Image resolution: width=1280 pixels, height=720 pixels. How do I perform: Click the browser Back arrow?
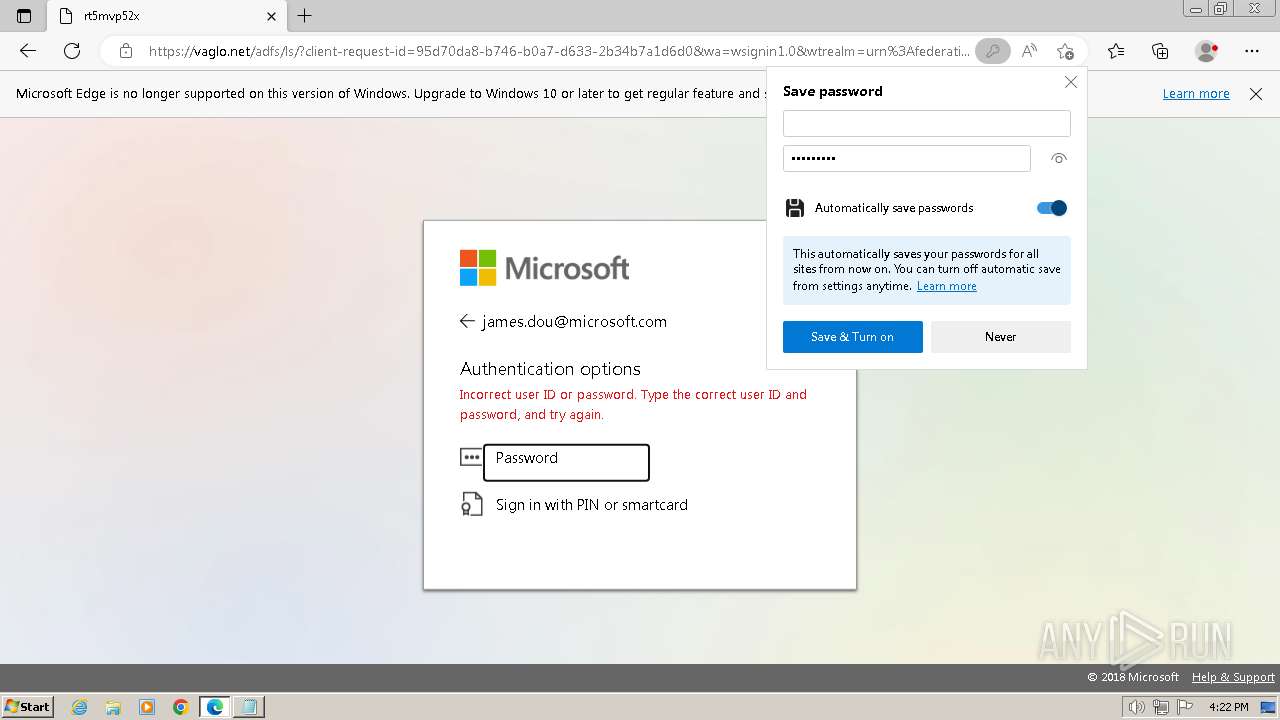coord(28,51)
